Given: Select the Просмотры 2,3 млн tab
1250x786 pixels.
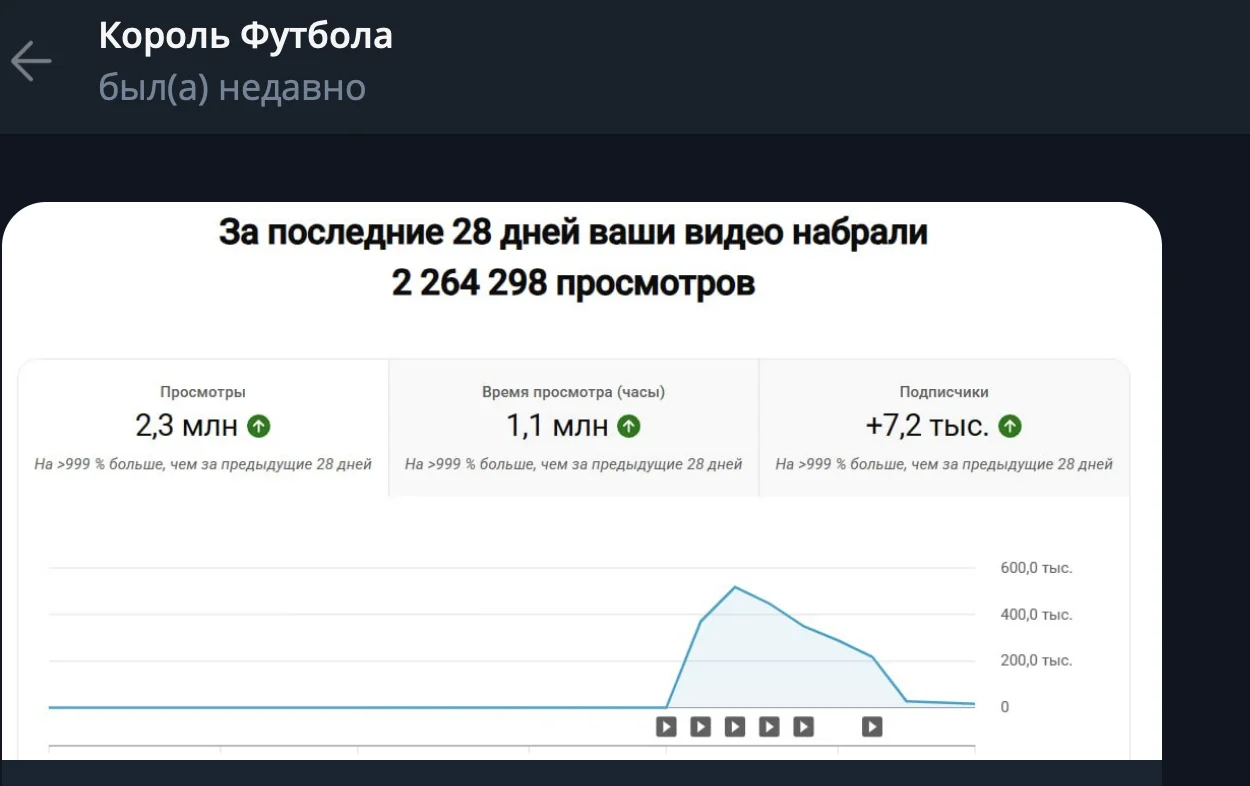Looking at the screenshot, I should pos(203,428).
